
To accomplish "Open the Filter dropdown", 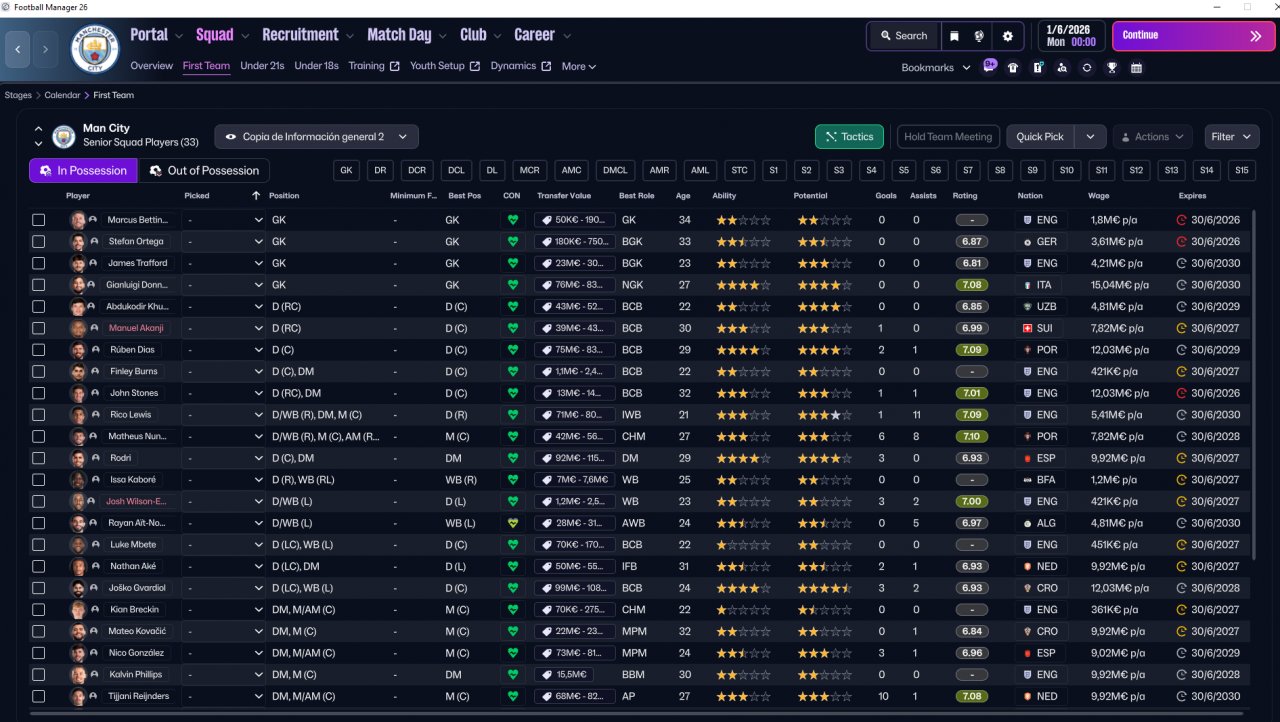I will tap(1231, 137).
